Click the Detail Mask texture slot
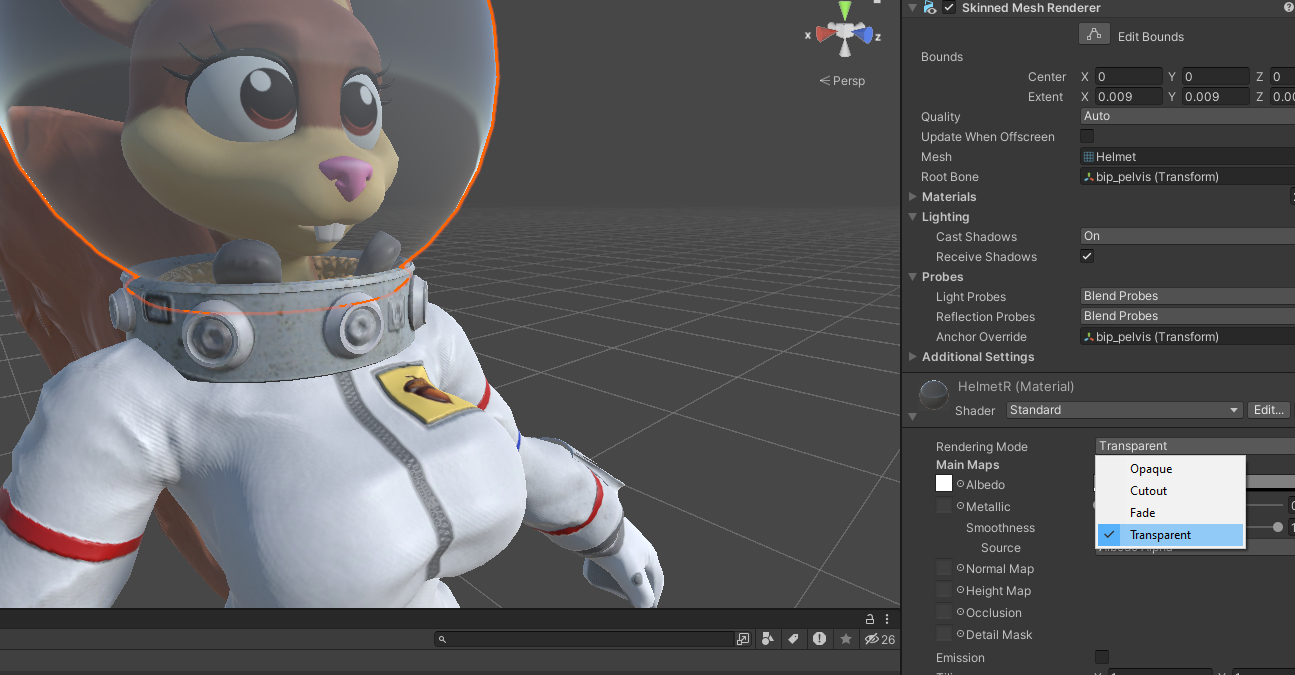 pyautogui.click(x=944, y=634)
